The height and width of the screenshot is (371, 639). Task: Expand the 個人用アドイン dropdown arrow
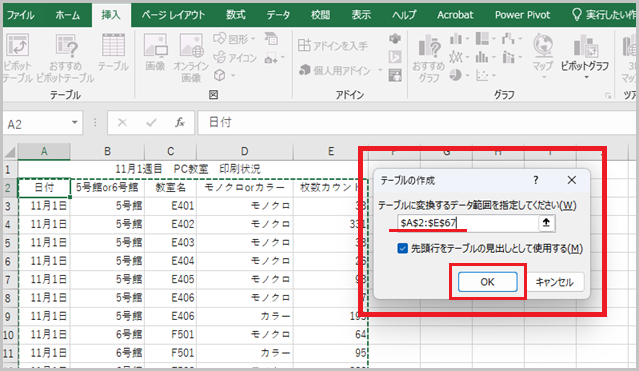pos(380,70)
